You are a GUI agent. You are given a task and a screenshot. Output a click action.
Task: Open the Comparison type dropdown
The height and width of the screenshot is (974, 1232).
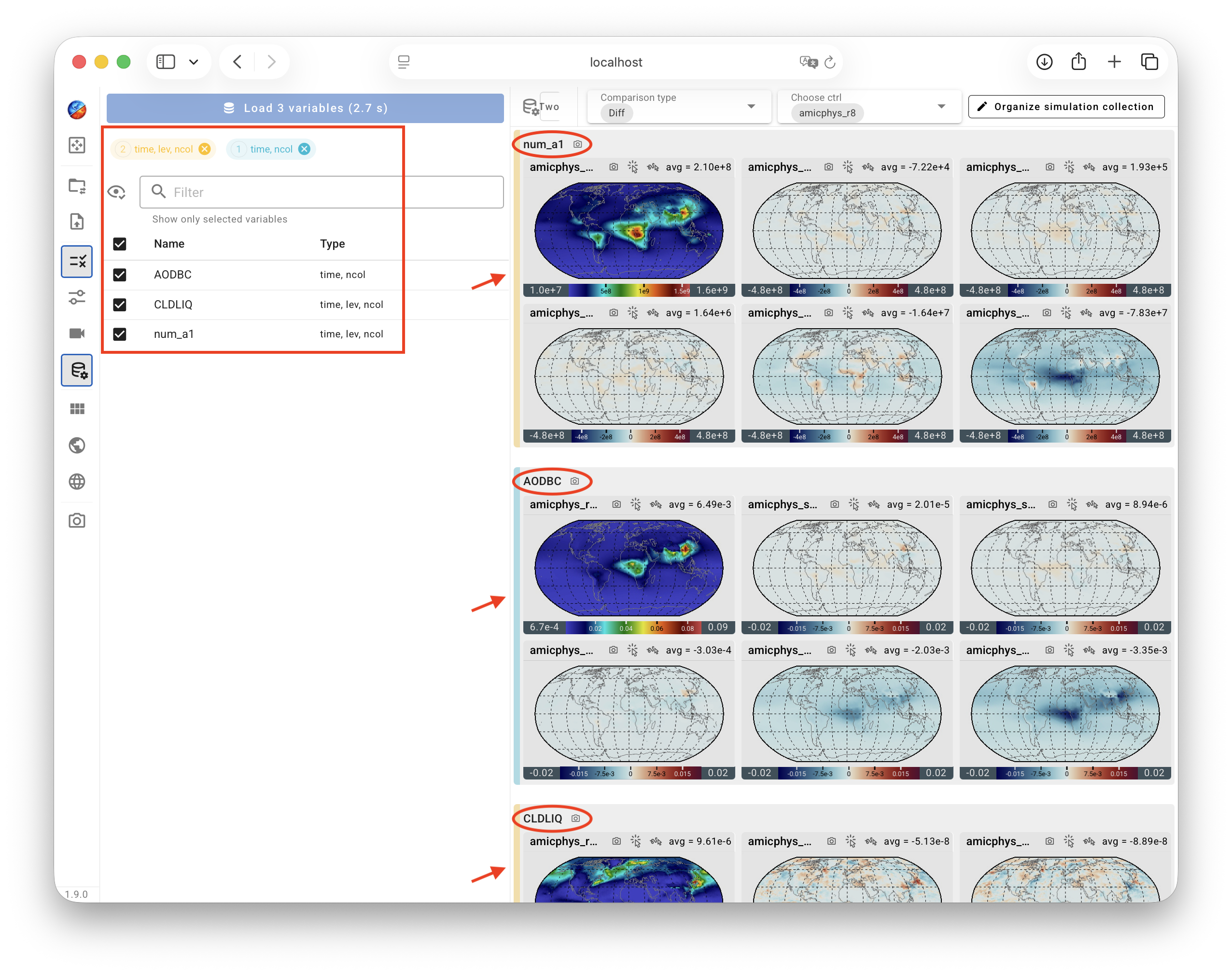[679, 107]
